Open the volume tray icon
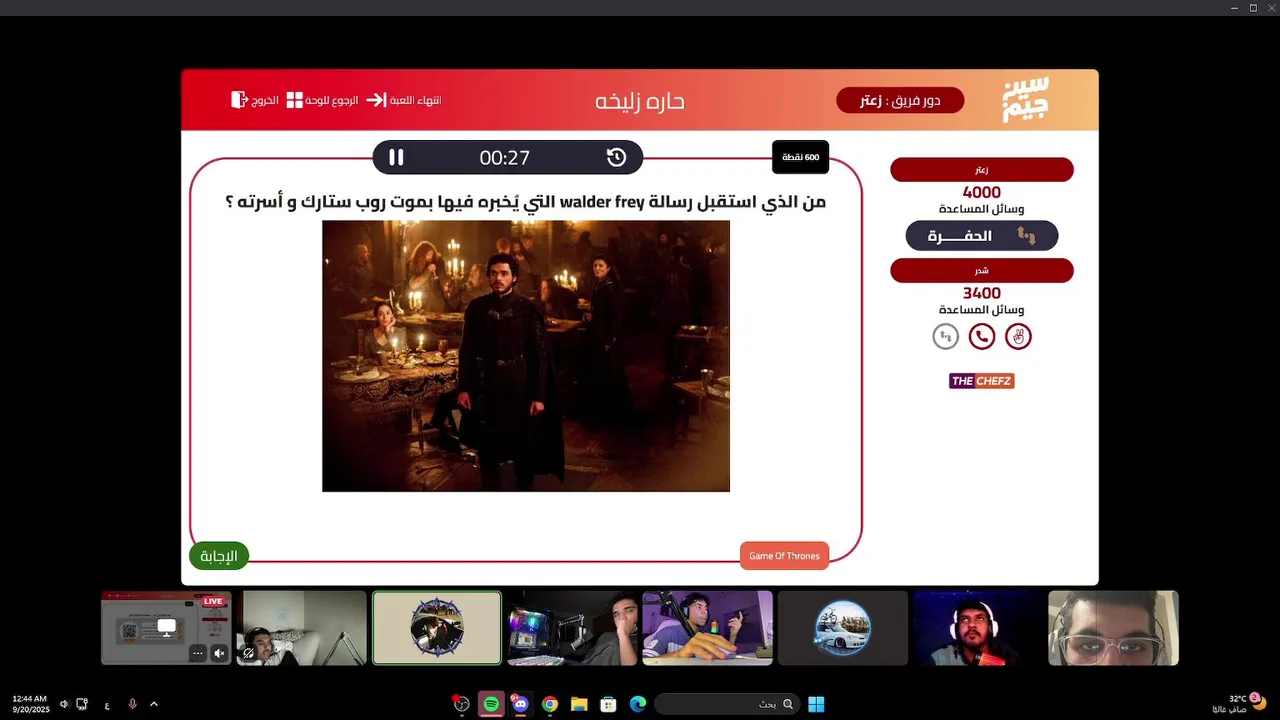This screenshot has height=720, width=1280. [64, 704]
